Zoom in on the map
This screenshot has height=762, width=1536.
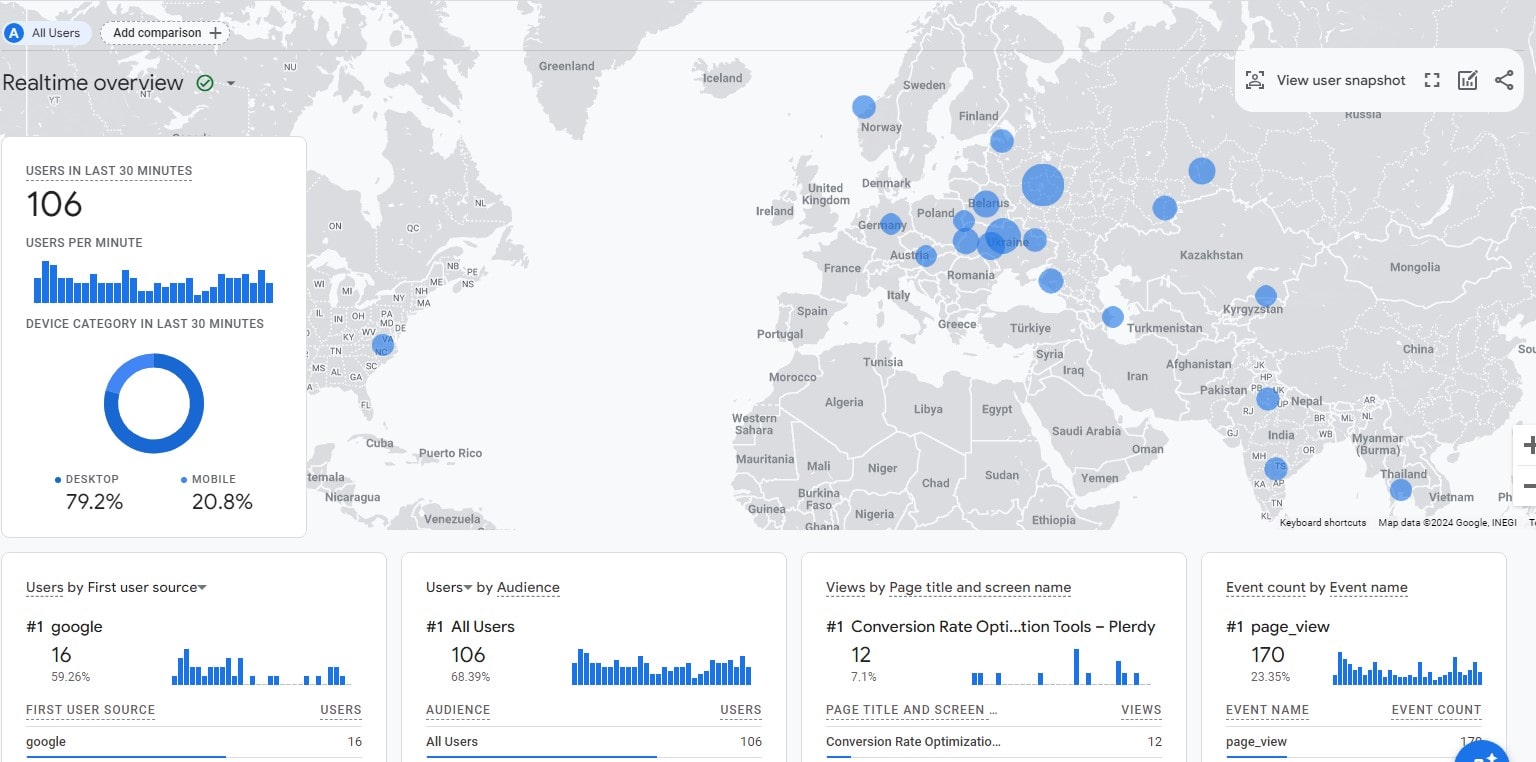click(x=1527, y=446)
